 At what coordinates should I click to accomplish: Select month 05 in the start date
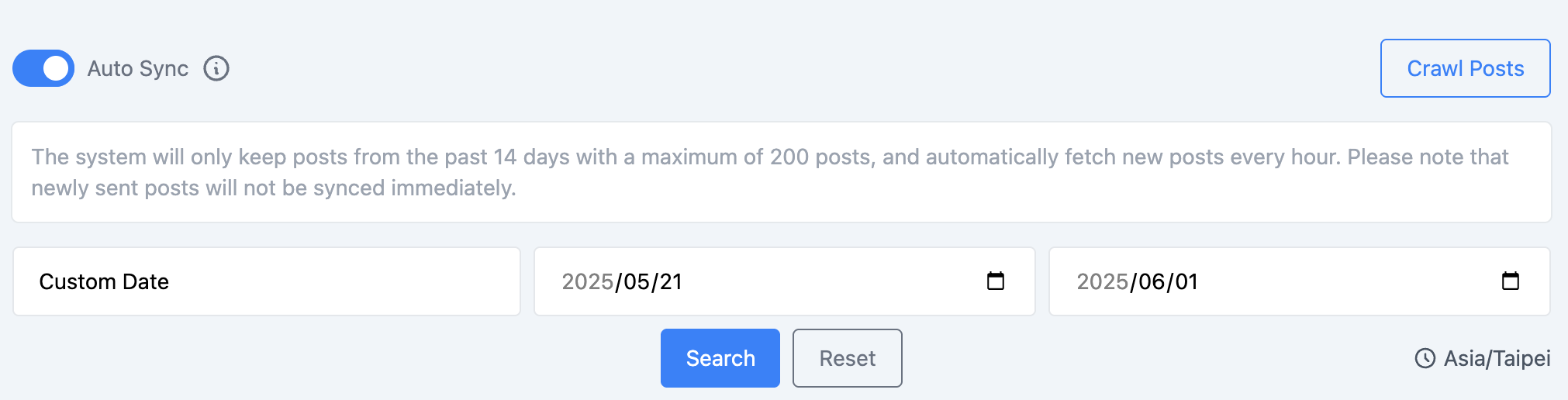(637, 281)
